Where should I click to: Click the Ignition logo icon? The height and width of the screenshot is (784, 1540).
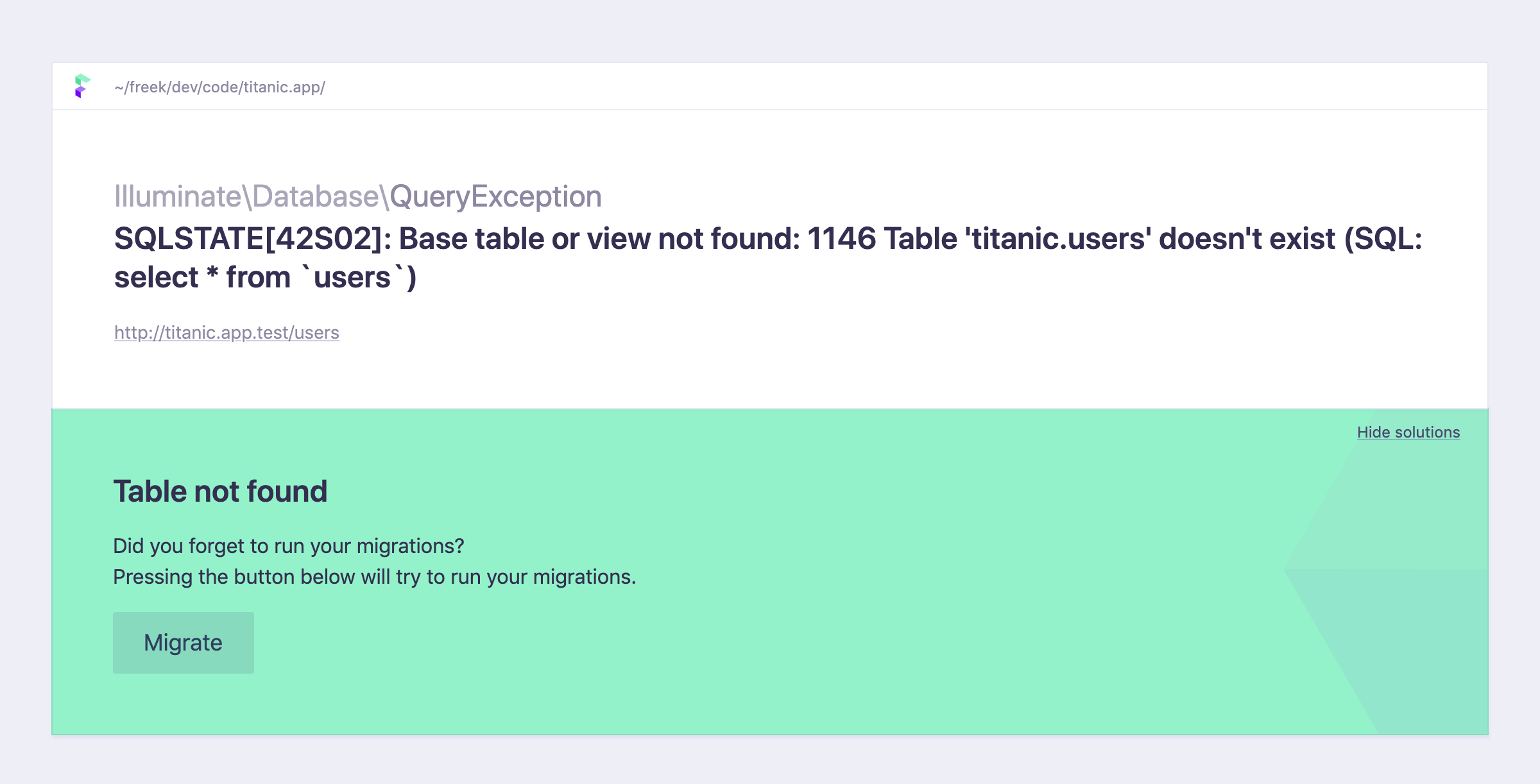pyautogui.click(x=82, y=86)
